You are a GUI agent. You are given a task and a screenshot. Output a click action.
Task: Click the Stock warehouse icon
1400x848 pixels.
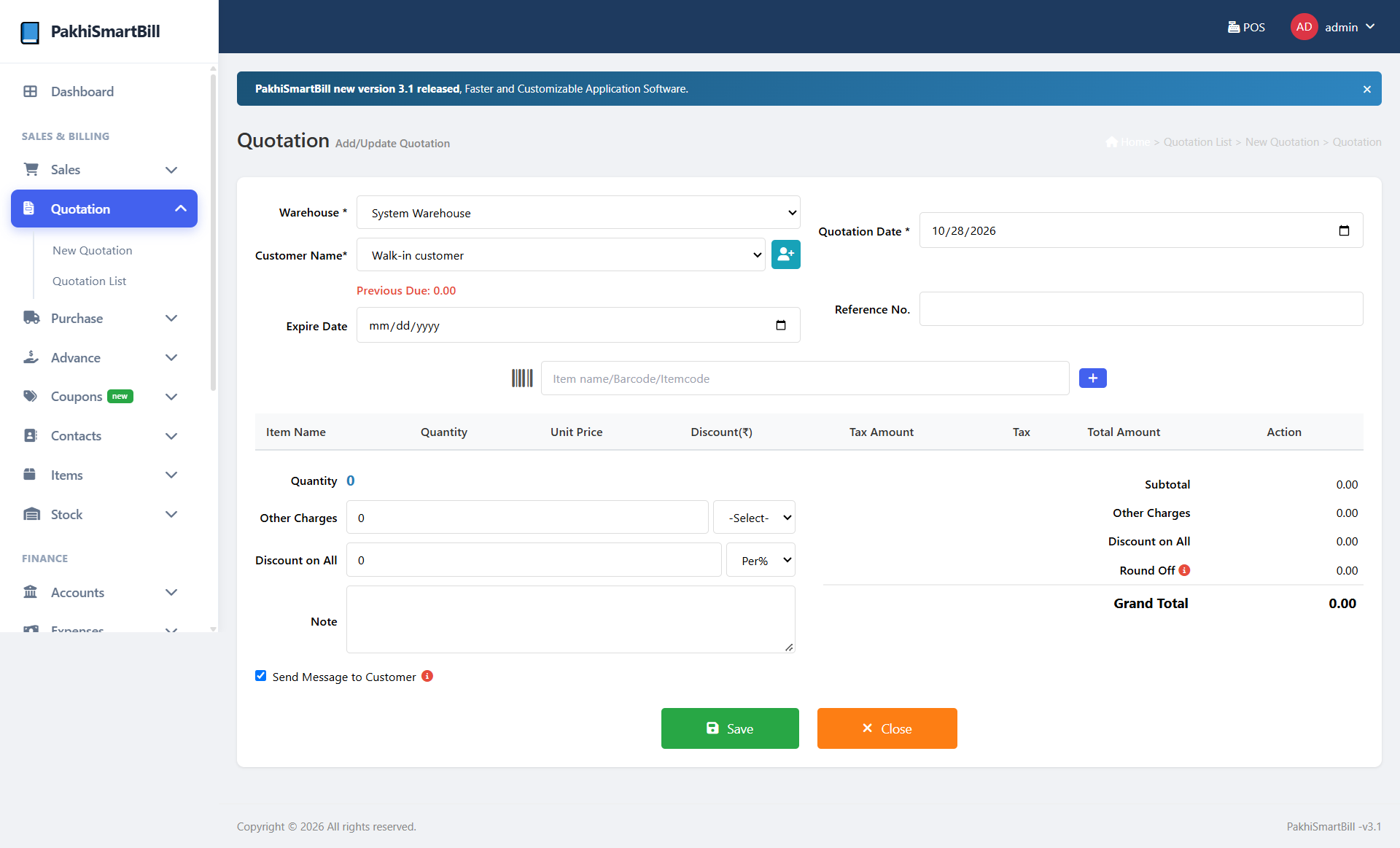coord(31,514)
